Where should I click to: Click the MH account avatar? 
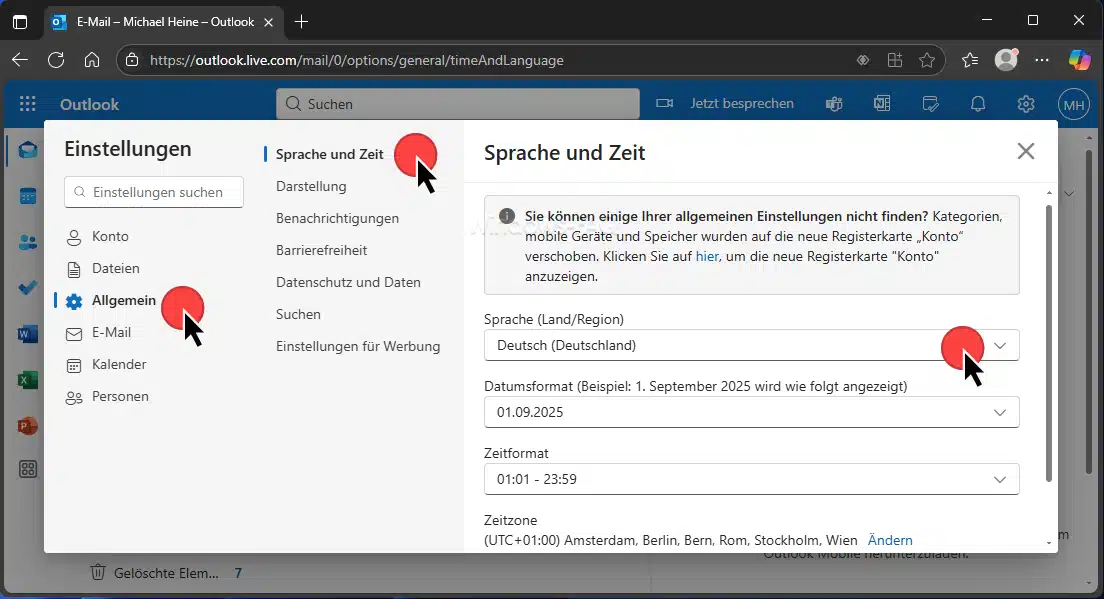pyautogui.click(x=1073, y=104)
